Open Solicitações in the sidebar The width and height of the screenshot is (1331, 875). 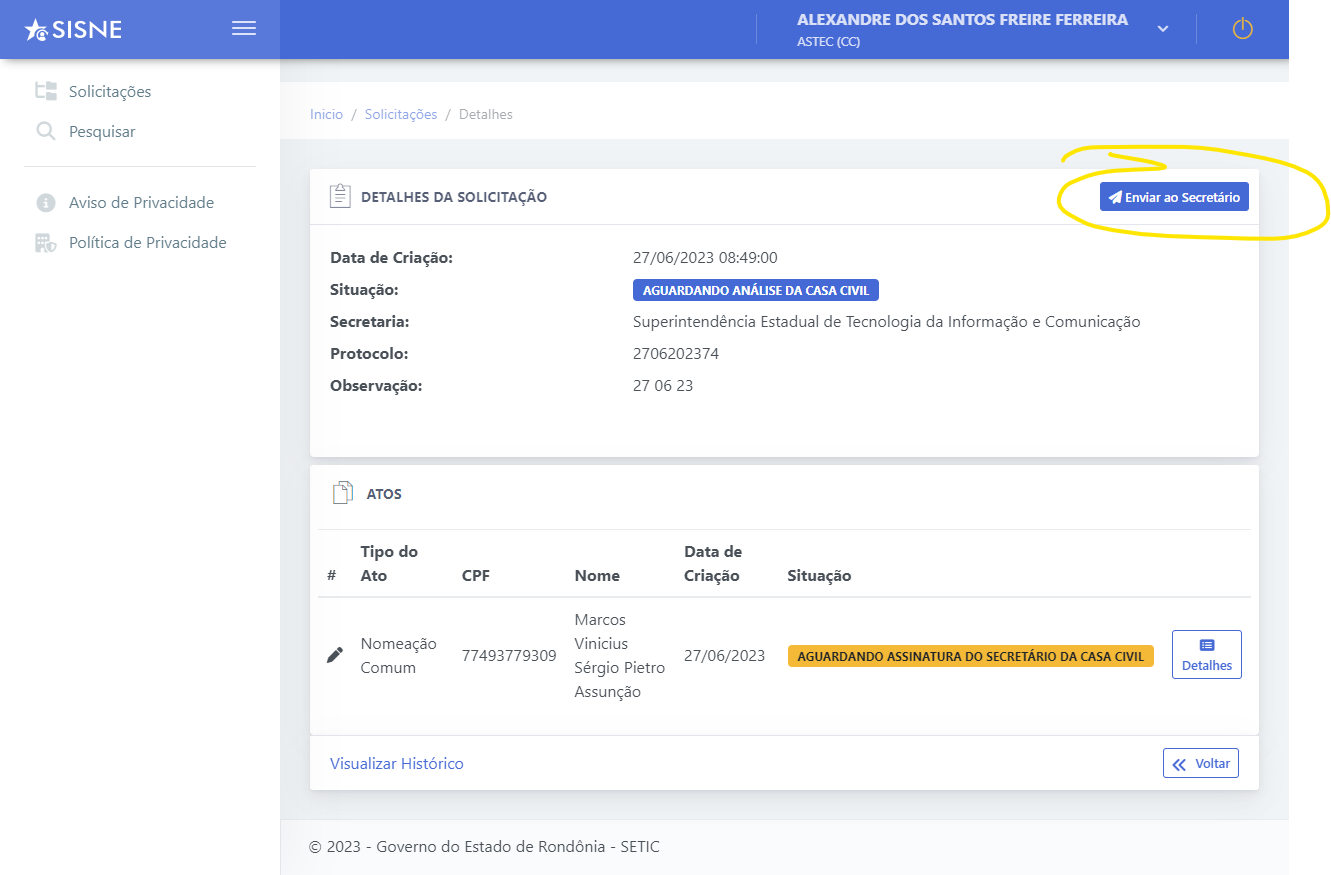pos(110,91)
